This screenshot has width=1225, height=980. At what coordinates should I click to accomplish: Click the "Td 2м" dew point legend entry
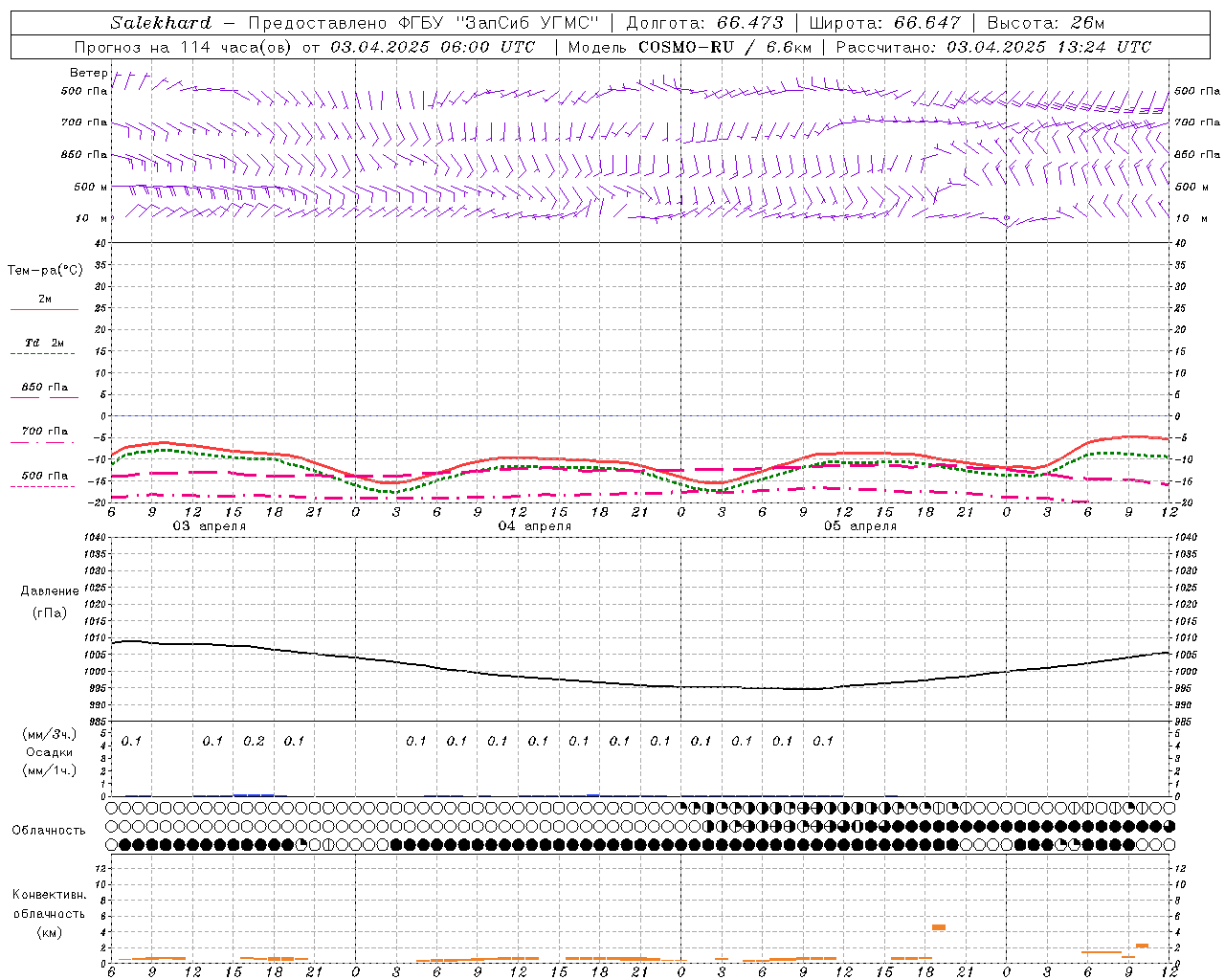[45, 343]
